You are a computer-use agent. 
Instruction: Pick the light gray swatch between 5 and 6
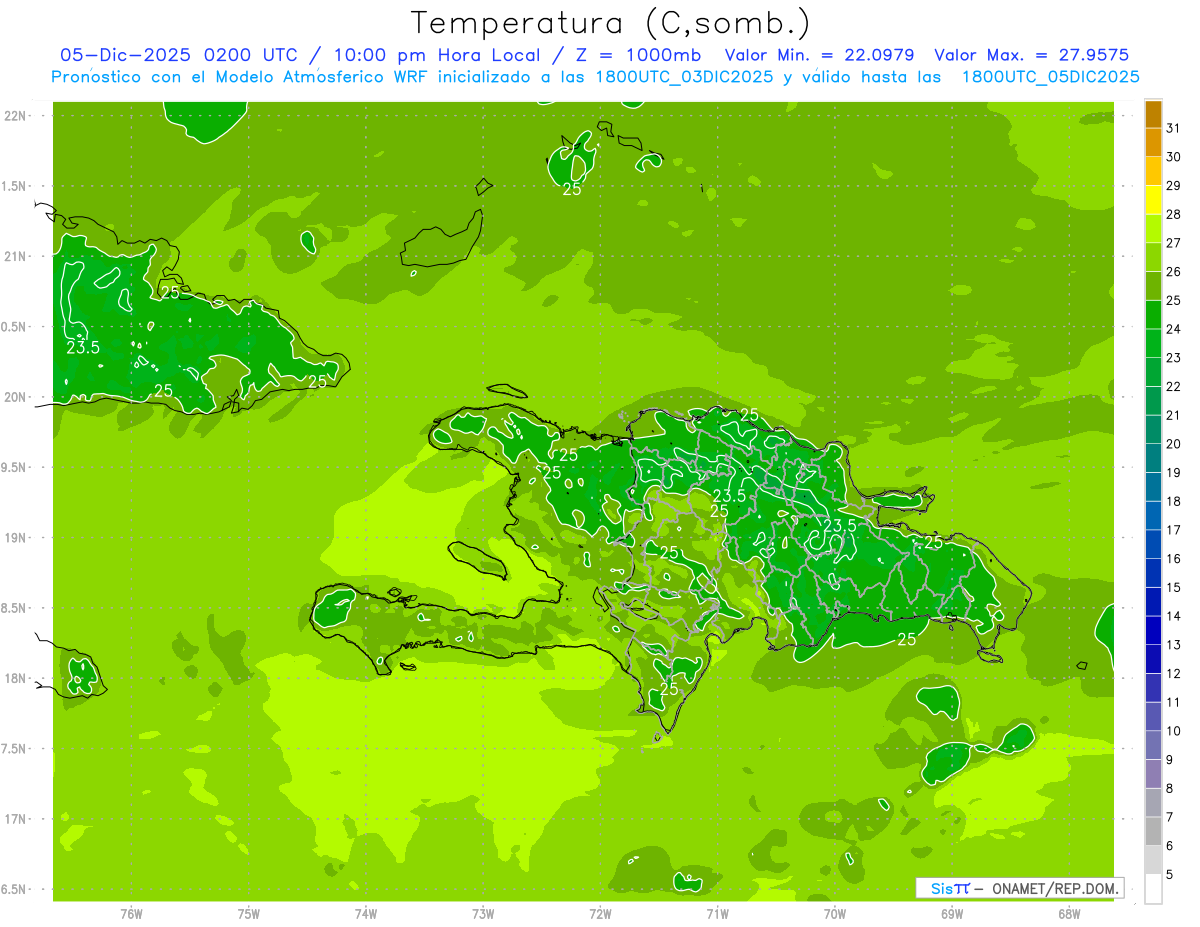1153,860
